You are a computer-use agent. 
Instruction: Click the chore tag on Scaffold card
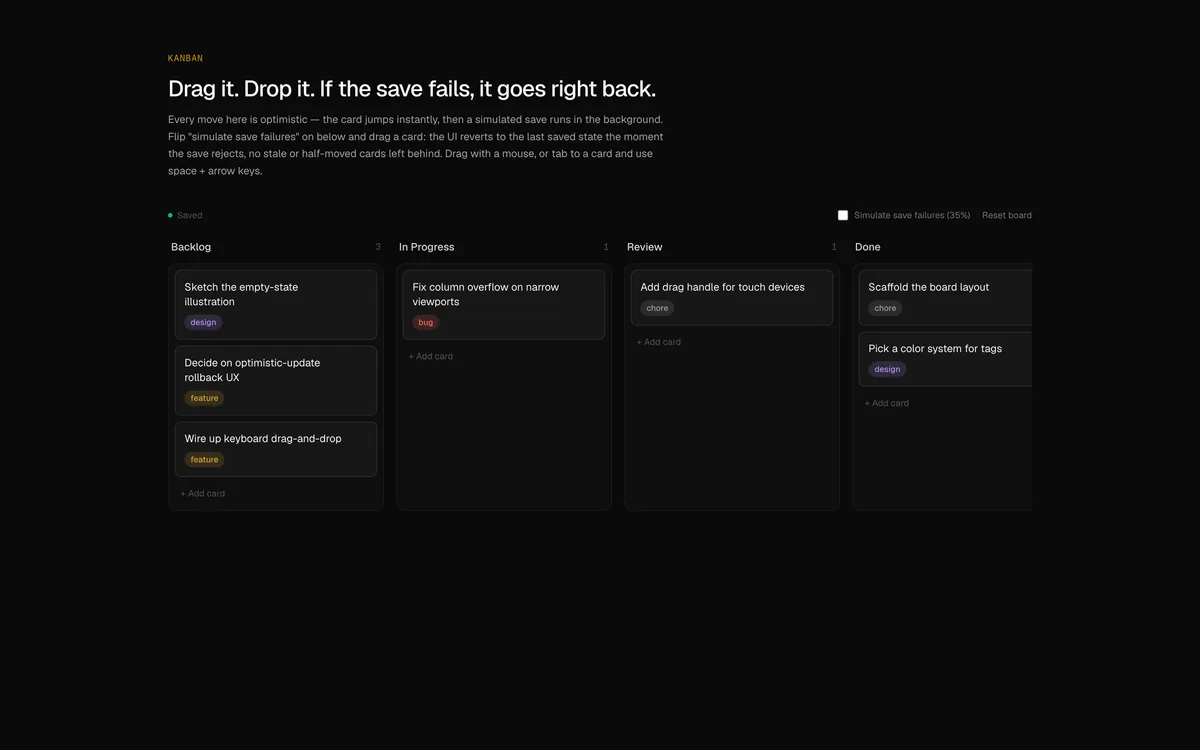pos(885,308)
